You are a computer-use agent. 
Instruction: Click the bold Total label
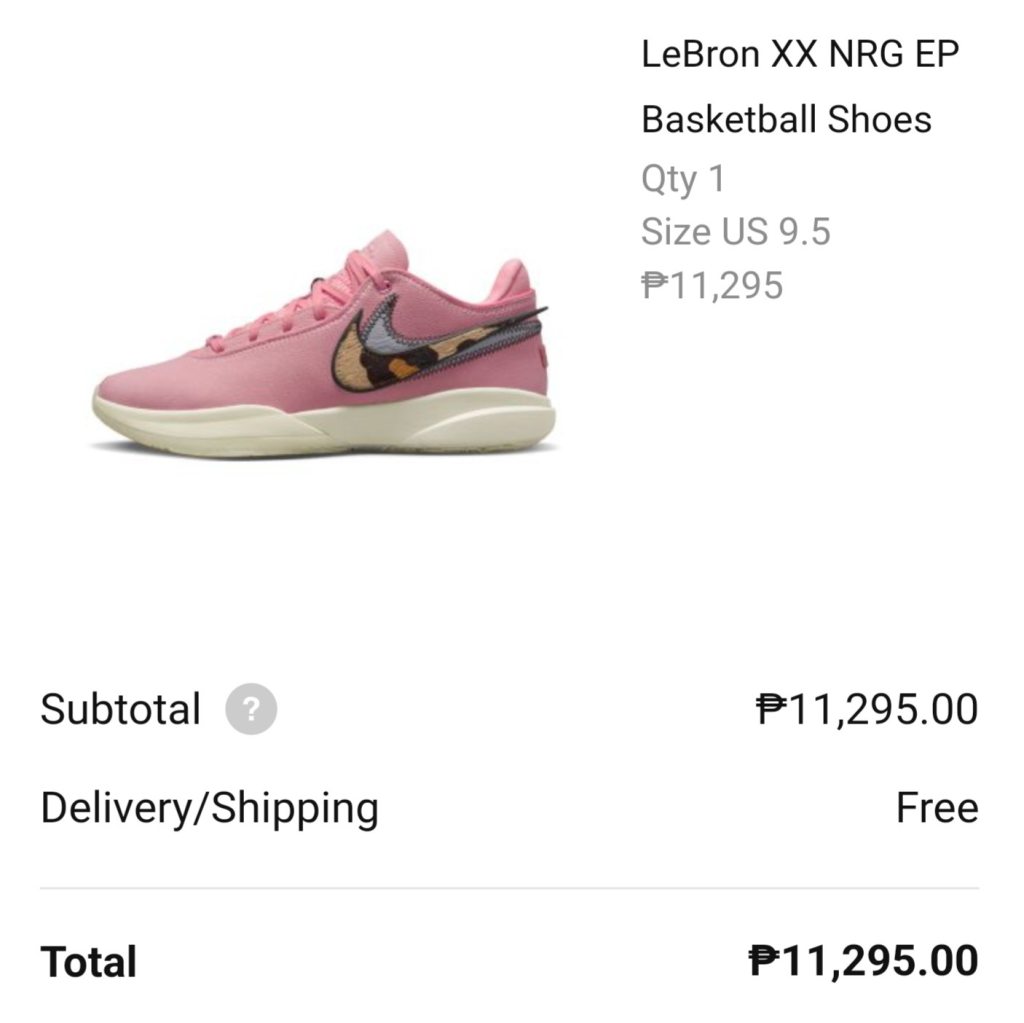click(89, 962)
